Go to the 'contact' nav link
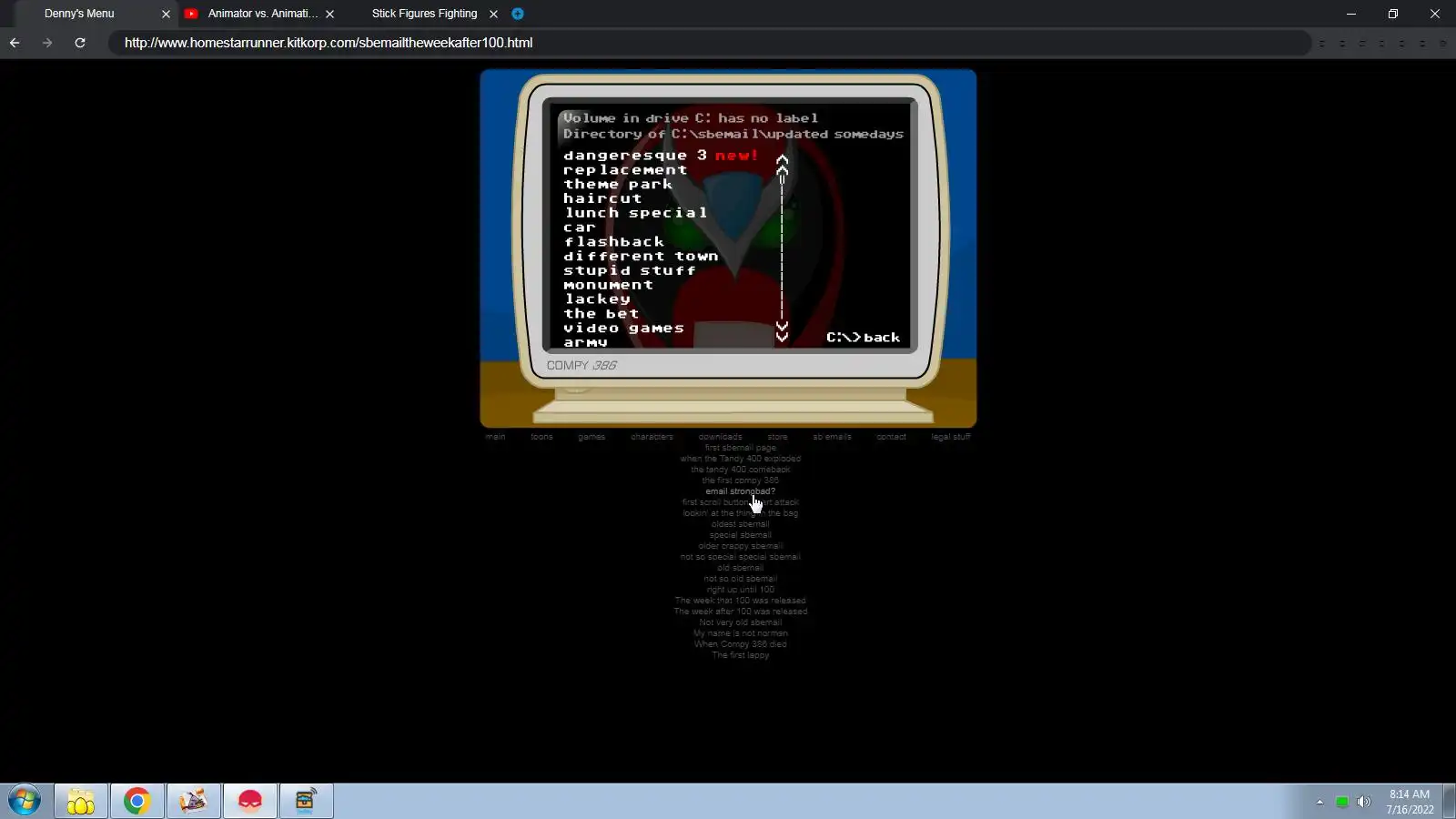The height and width of the screenshot is (819, 1456). tap(891, 437)
